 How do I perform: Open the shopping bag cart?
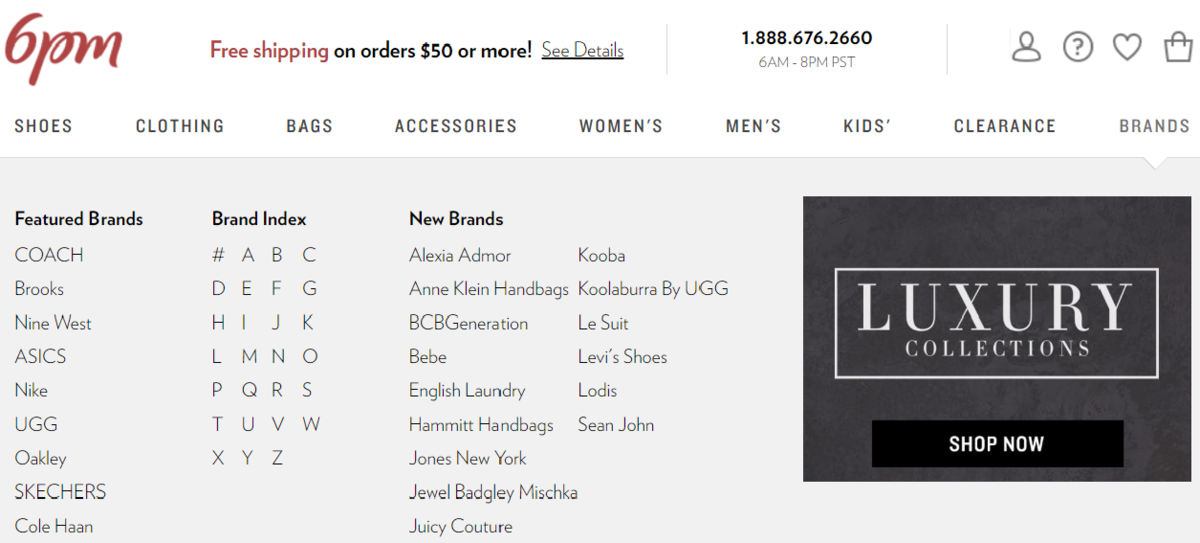pyautogui.click(x=1178, y=47)
